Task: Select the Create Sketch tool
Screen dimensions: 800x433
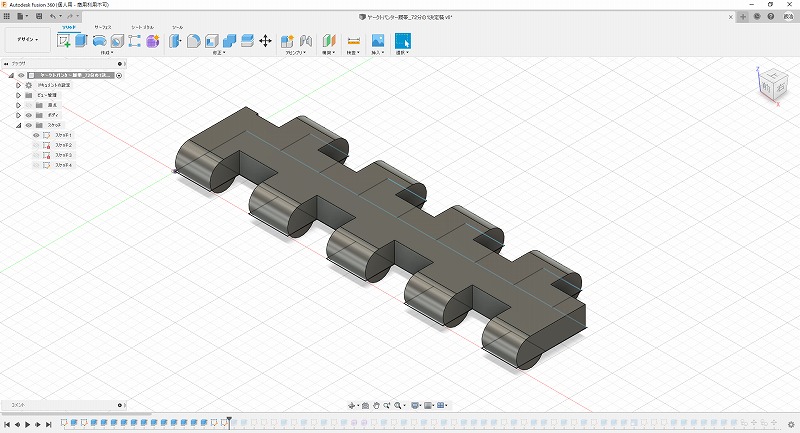Action: [x=64, y=41]
